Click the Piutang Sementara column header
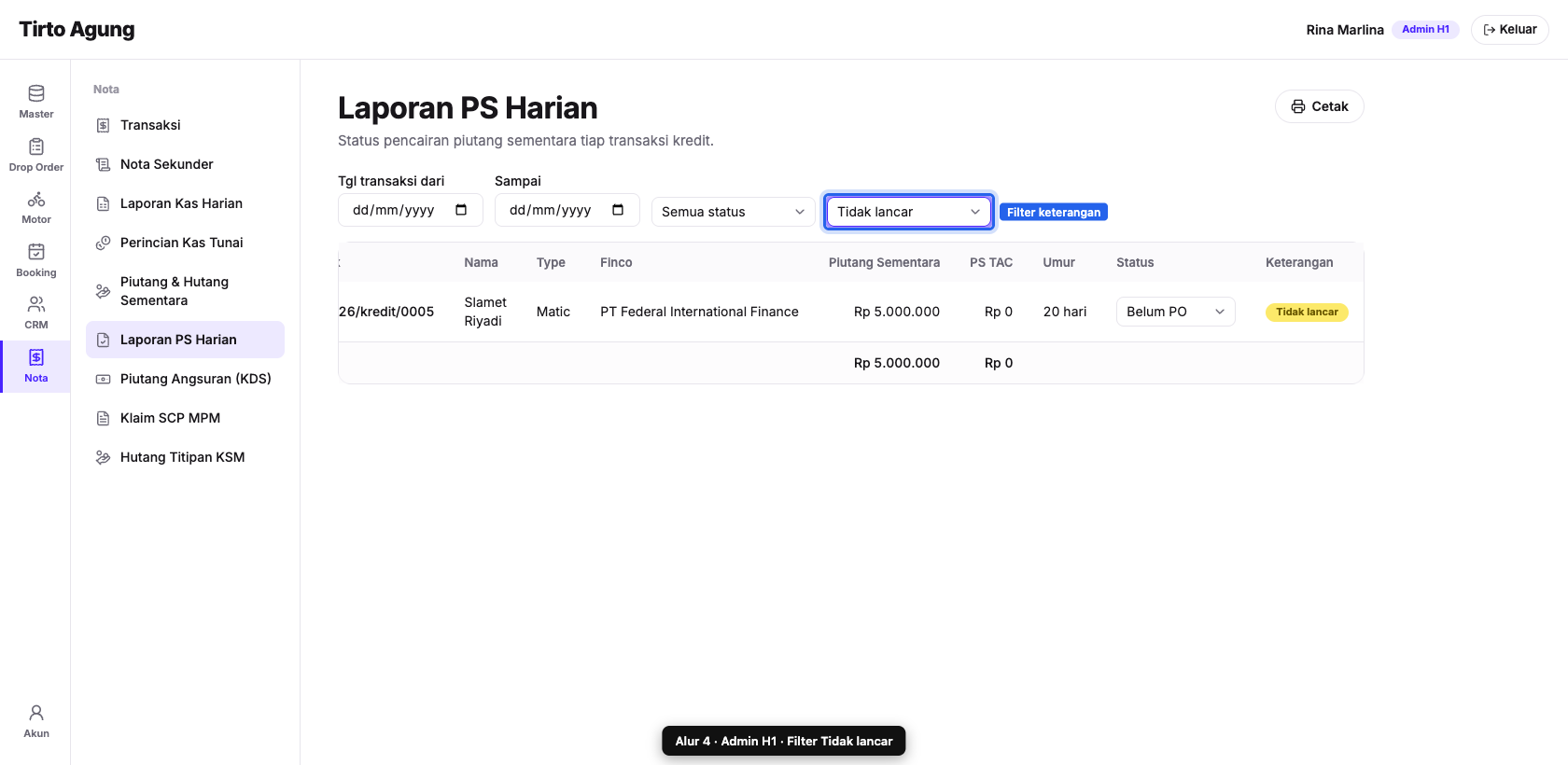The image size is (1568, 765). point(884,262)
